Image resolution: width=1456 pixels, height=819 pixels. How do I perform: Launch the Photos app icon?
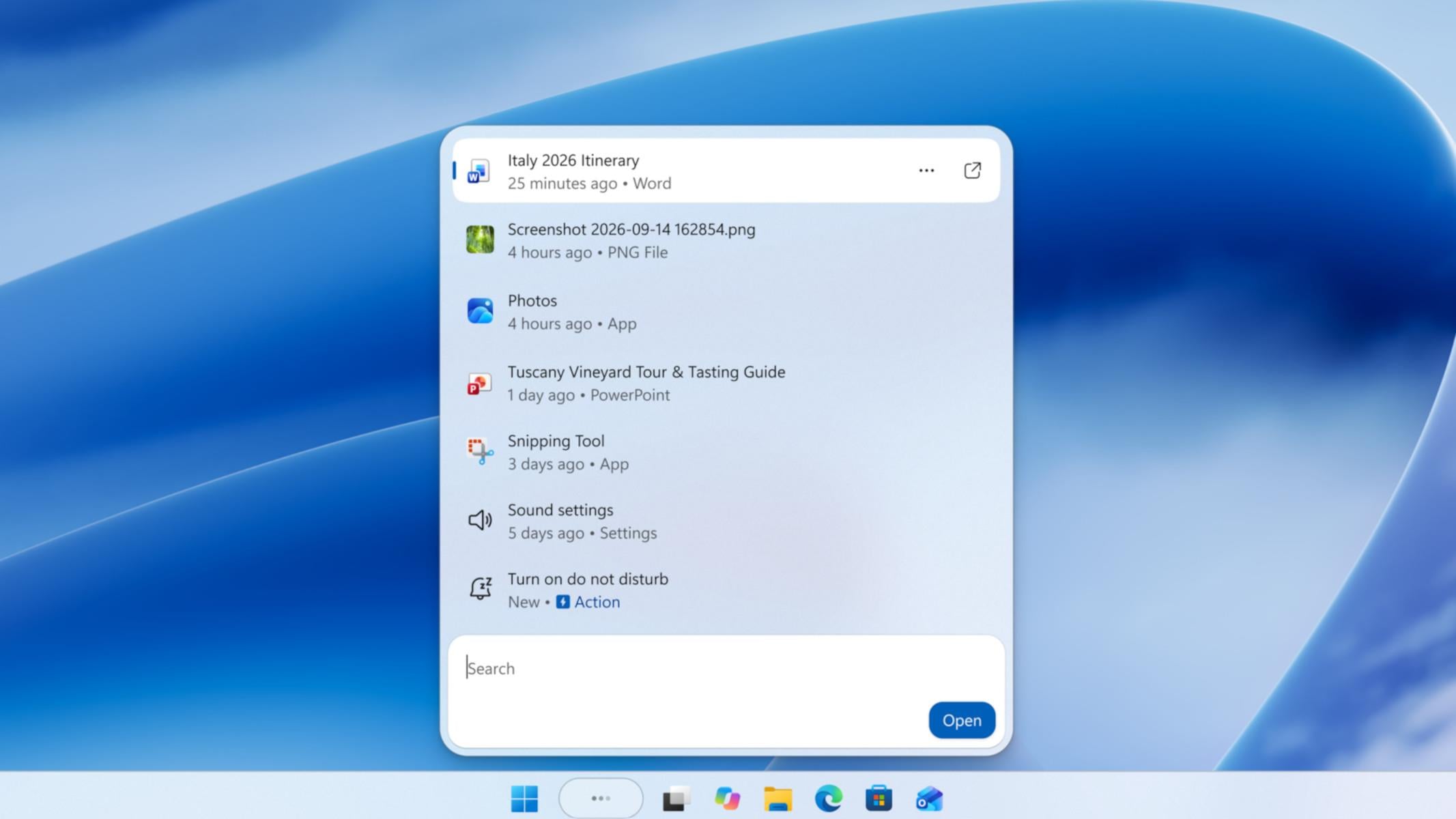click(x=480, y=311)
